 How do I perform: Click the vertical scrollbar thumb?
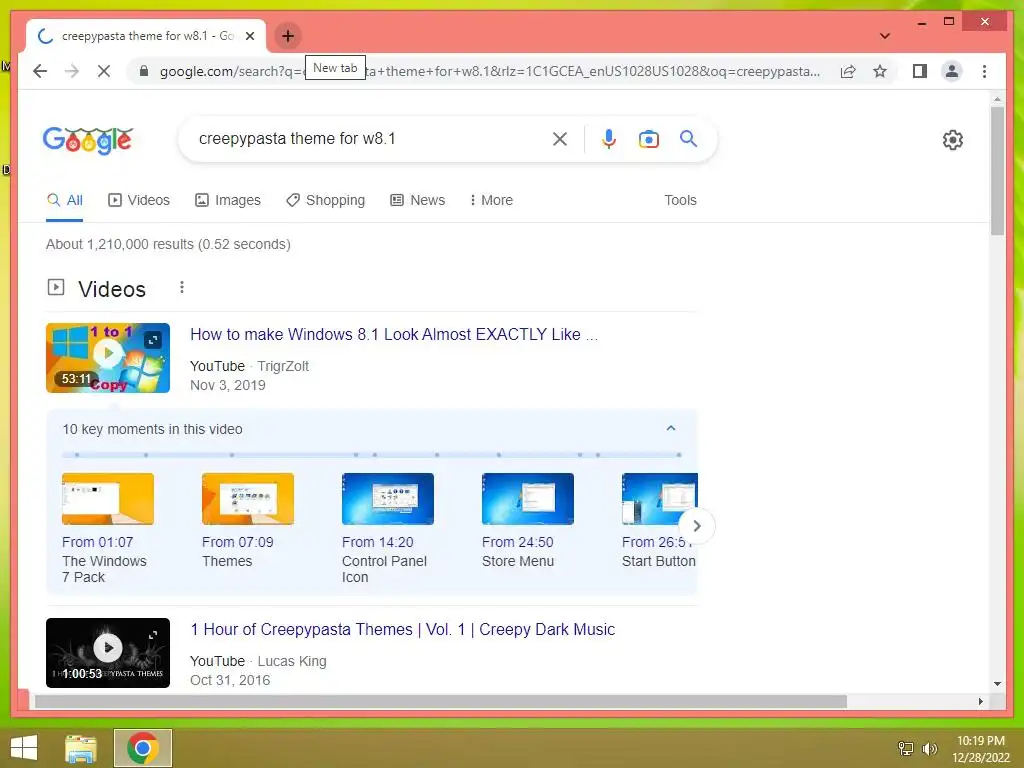[x=997, y=170]
